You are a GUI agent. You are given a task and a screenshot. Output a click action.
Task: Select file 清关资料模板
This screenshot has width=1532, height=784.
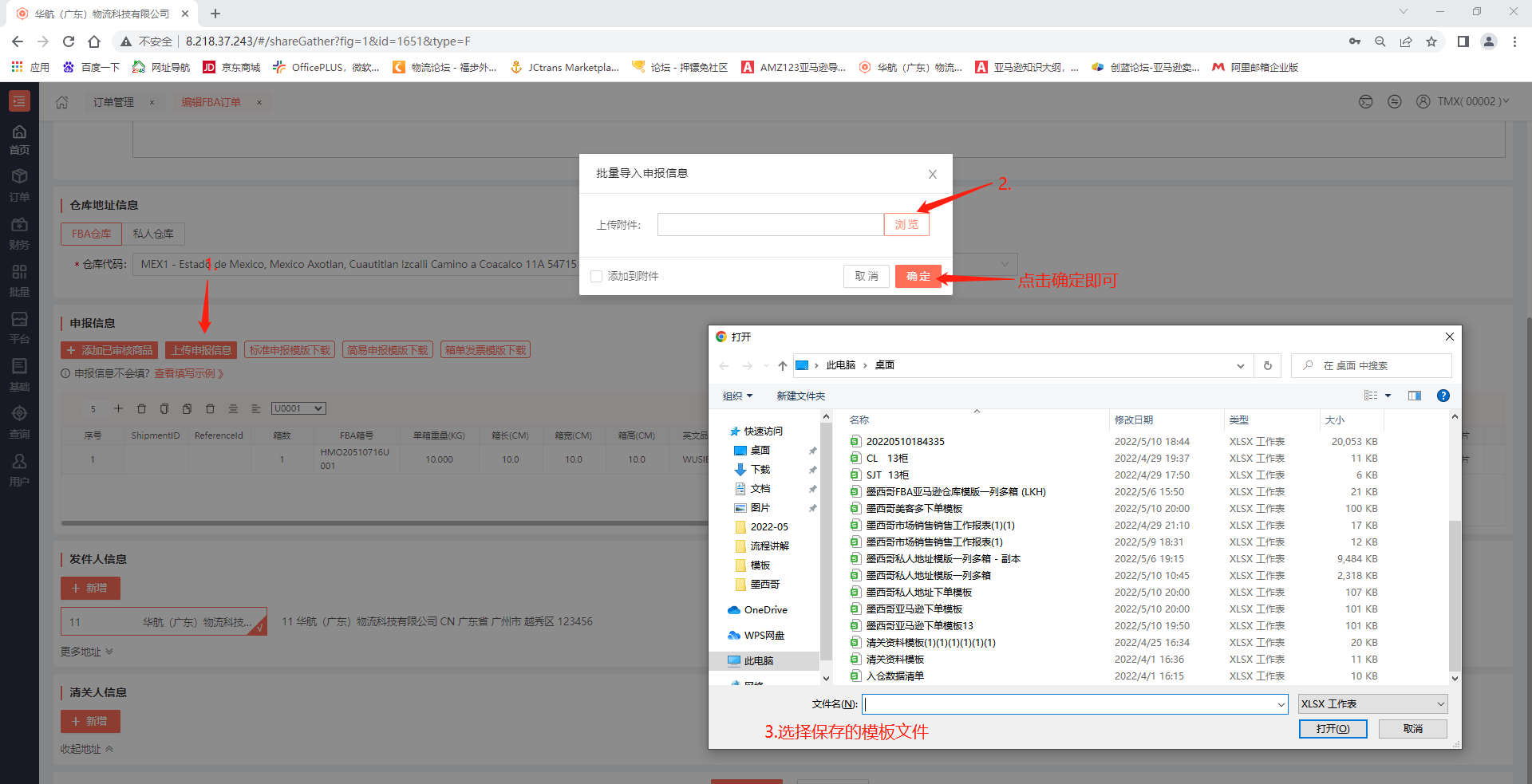pyautogui.click(x=894, y=660)
